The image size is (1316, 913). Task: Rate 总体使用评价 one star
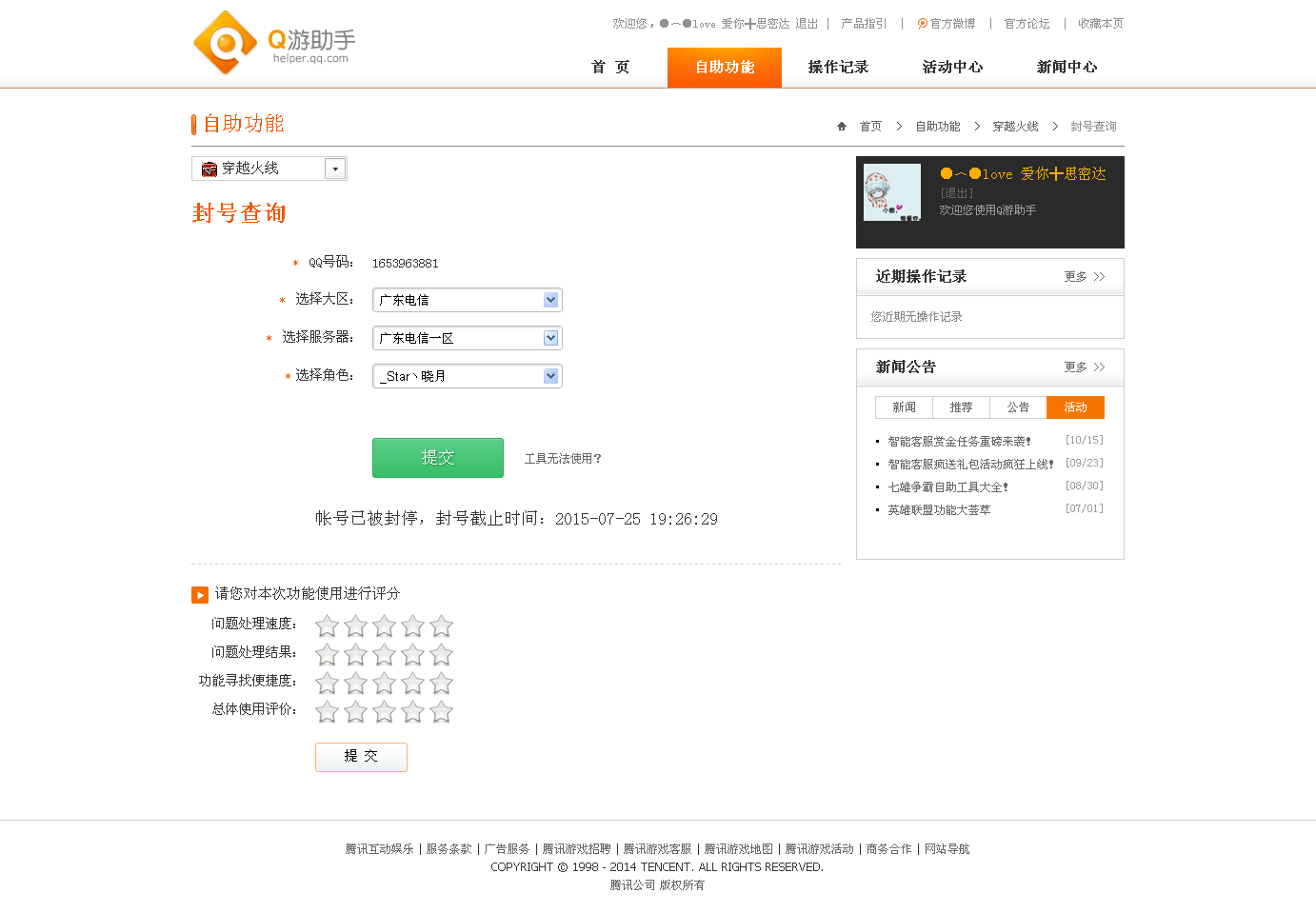point(327,711)
